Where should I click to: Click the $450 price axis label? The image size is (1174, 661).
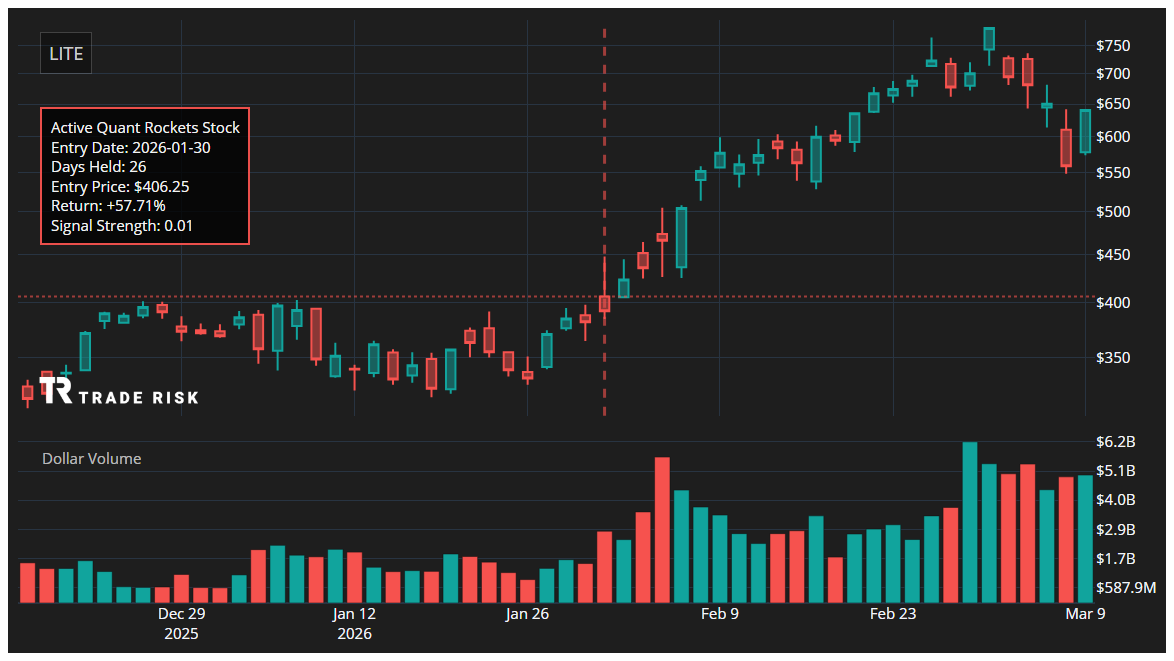coord(1113,255)
